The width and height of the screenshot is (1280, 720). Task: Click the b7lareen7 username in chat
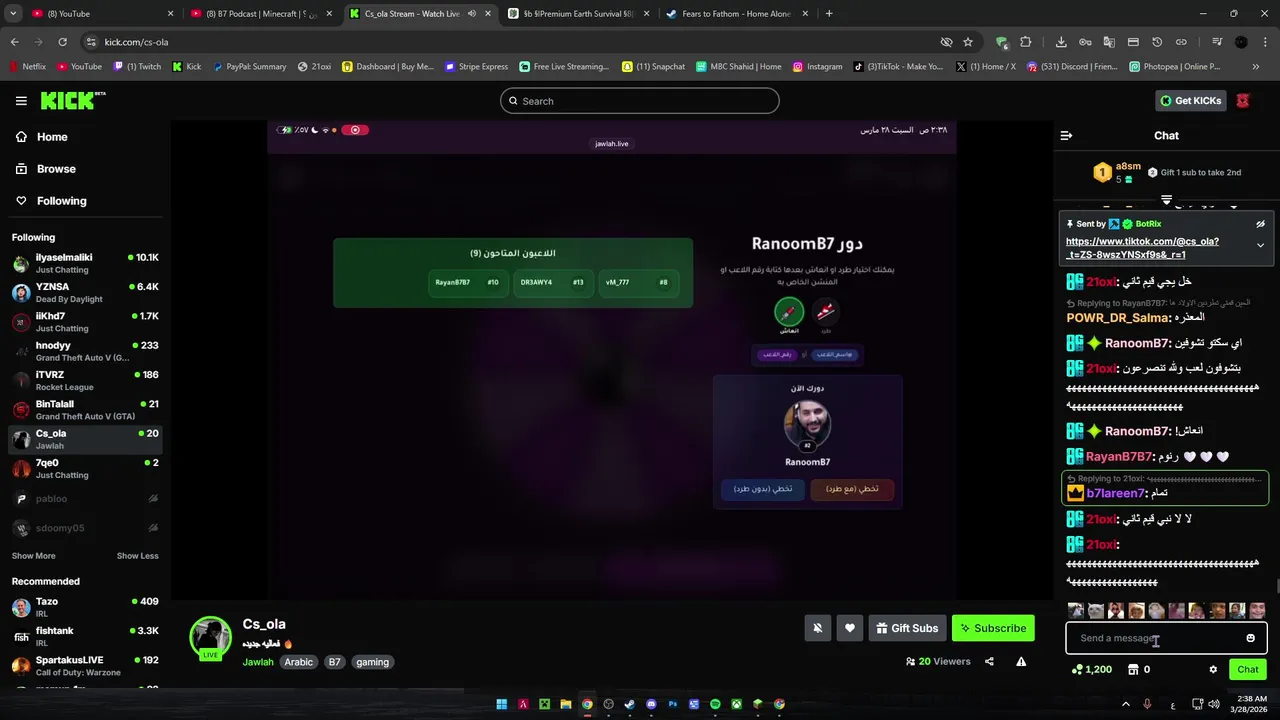(x=1115, y=493)
